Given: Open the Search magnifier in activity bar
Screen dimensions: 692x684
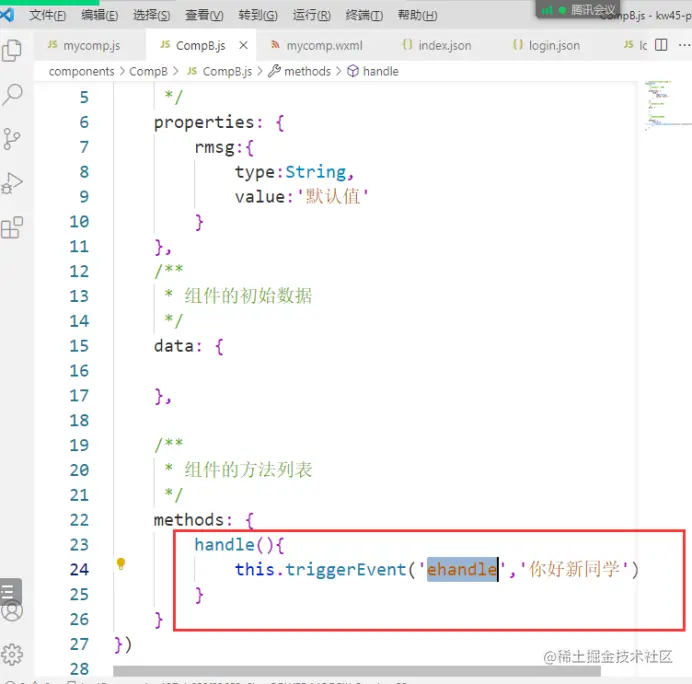Looking at the screenshot, I should pyautogui.click(x=12, y=94).
